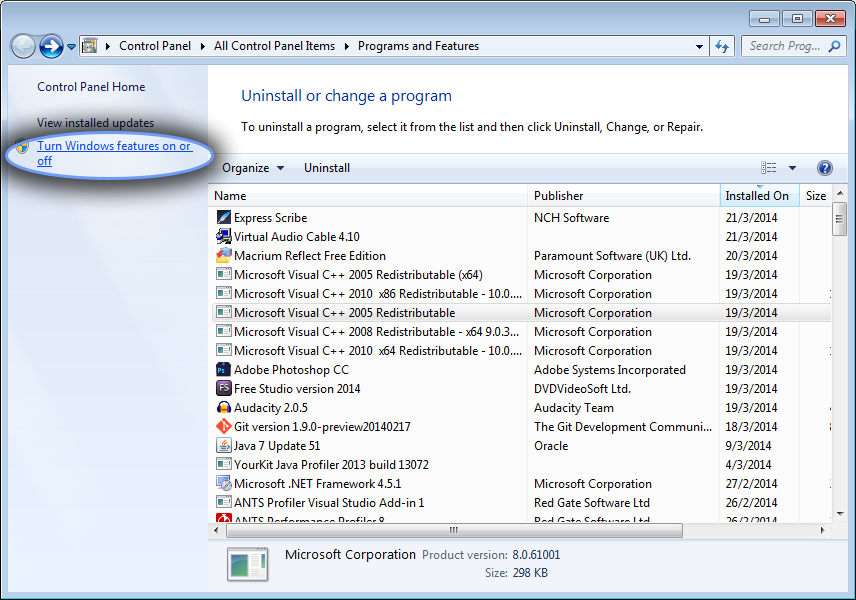Go to Control Panel Home
This screenshot has height=600, width=856.
91,87
